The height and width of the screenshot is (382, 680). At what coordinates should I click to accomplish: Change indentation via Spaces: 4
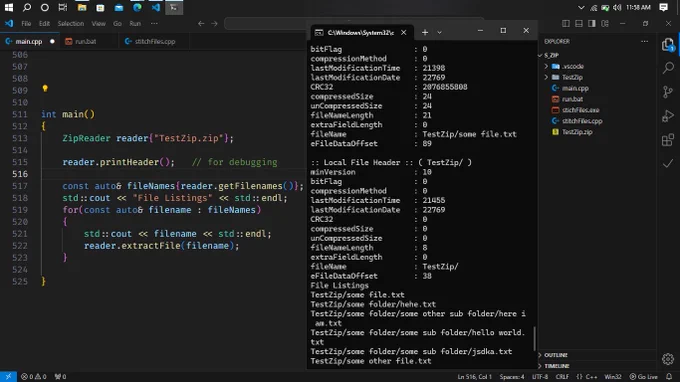512,376
